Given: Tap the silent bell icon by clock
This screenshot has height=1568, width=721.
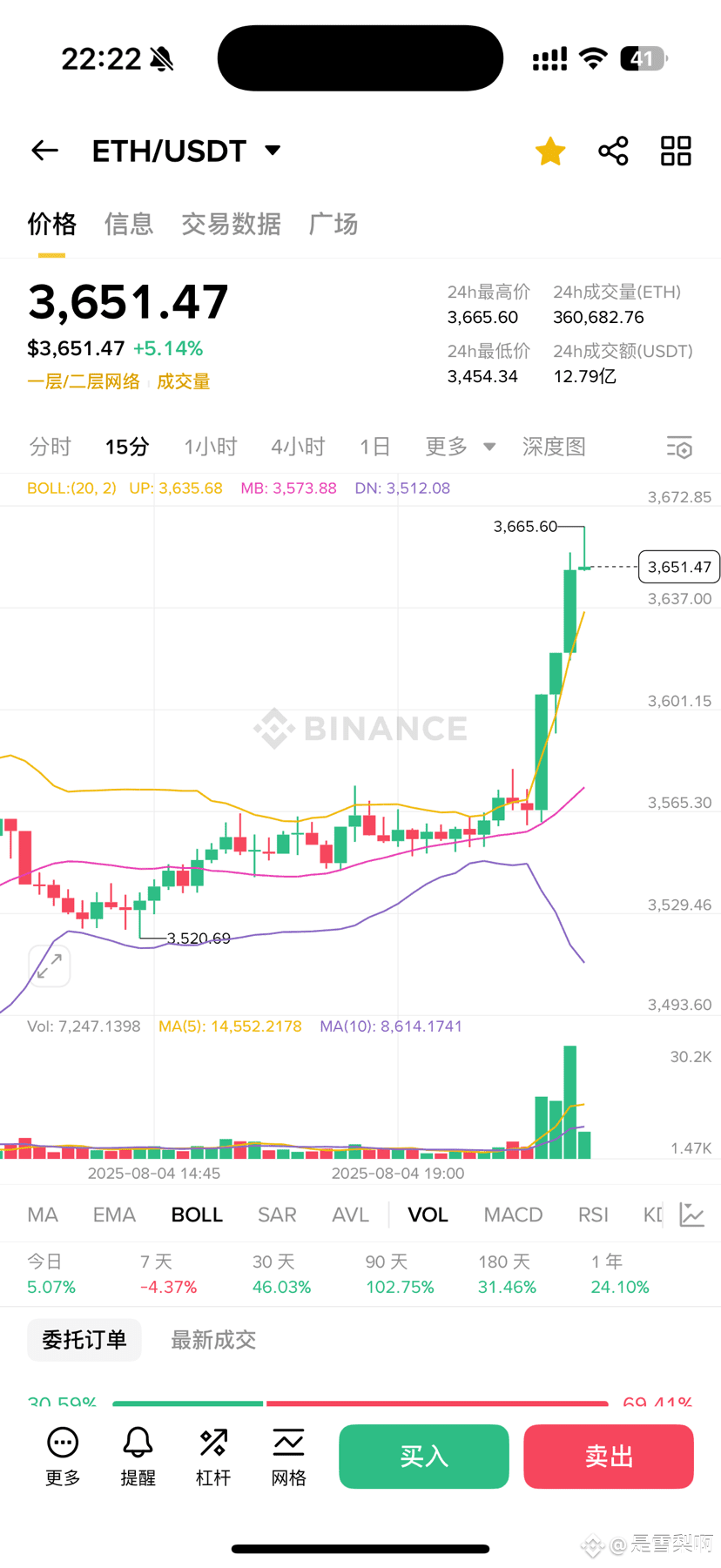Looking at the screenshot, I should click(x=162, y=59).
